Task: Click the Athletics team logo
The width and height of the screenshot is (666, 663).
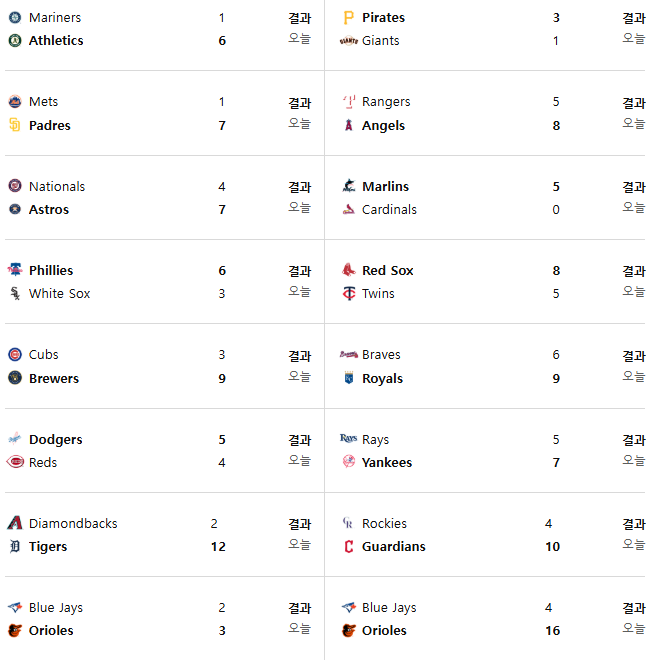Action: coord(15,41)
